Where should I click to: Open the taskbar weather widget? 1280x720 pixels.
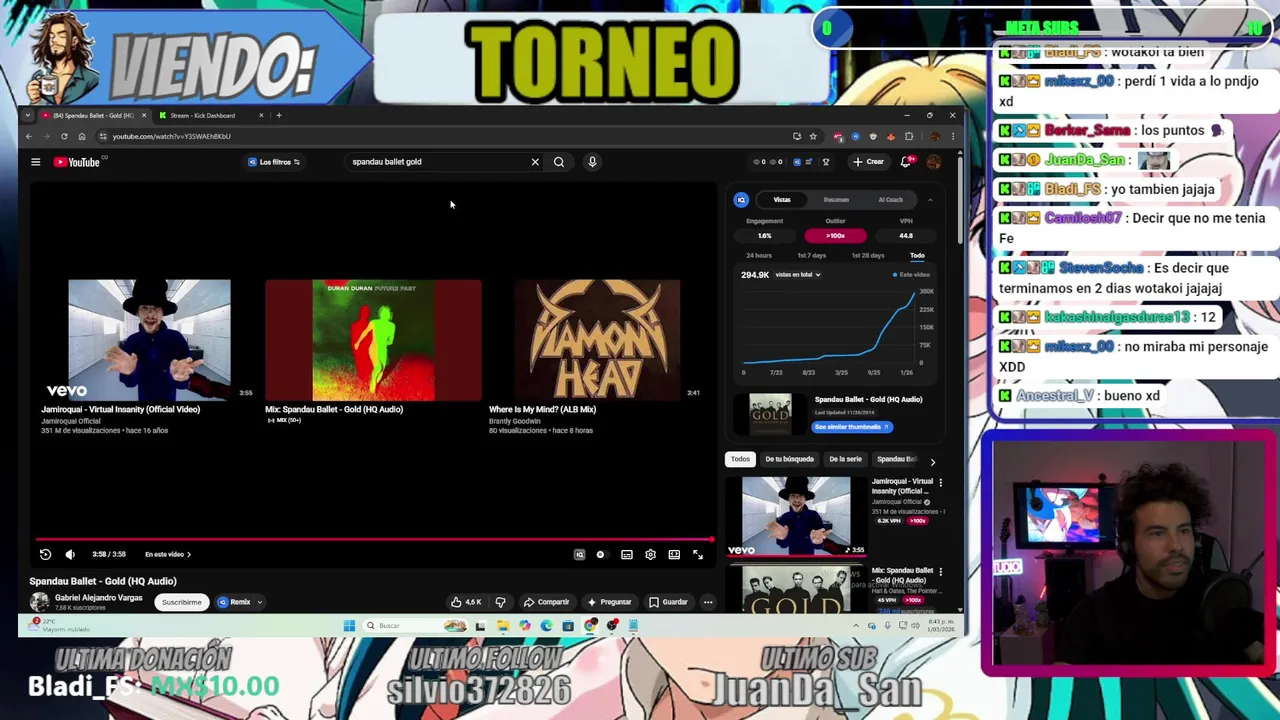point(60,625)
